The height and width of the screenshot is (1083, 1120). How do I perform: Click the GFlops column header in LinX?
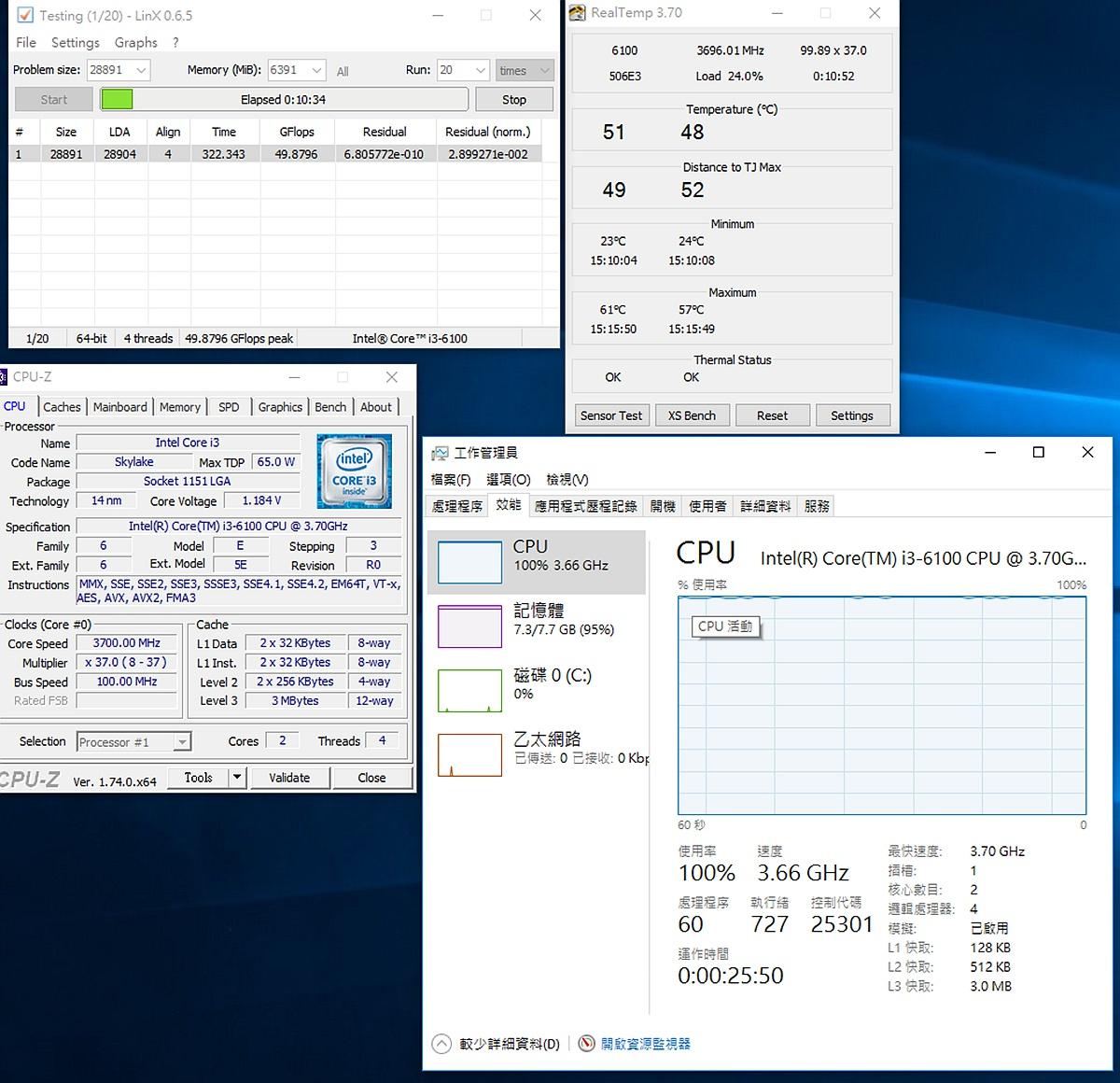click(x=297, y=132)
